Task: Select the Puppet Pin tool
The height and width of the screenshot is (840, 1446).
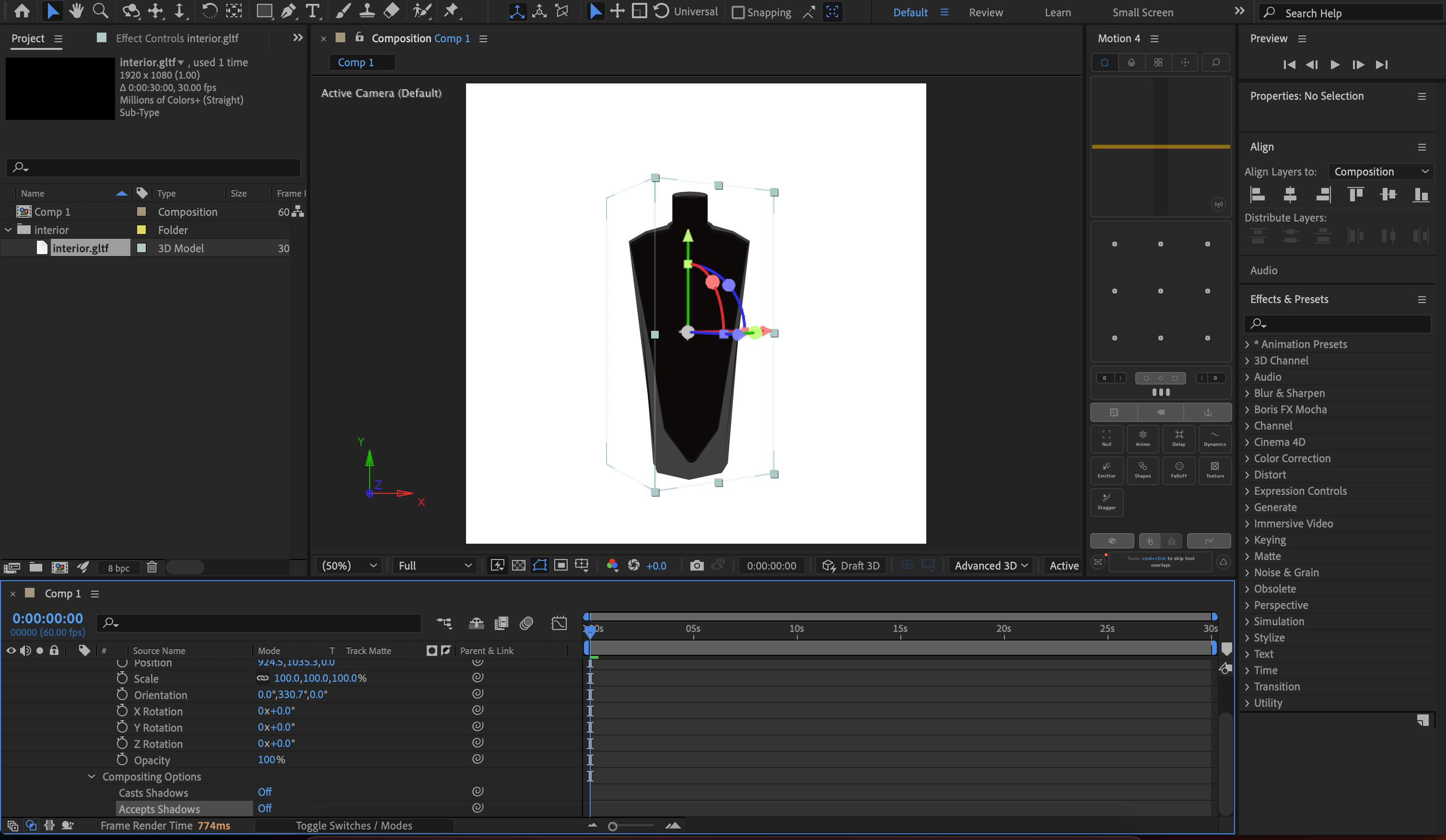Action: 451,11
